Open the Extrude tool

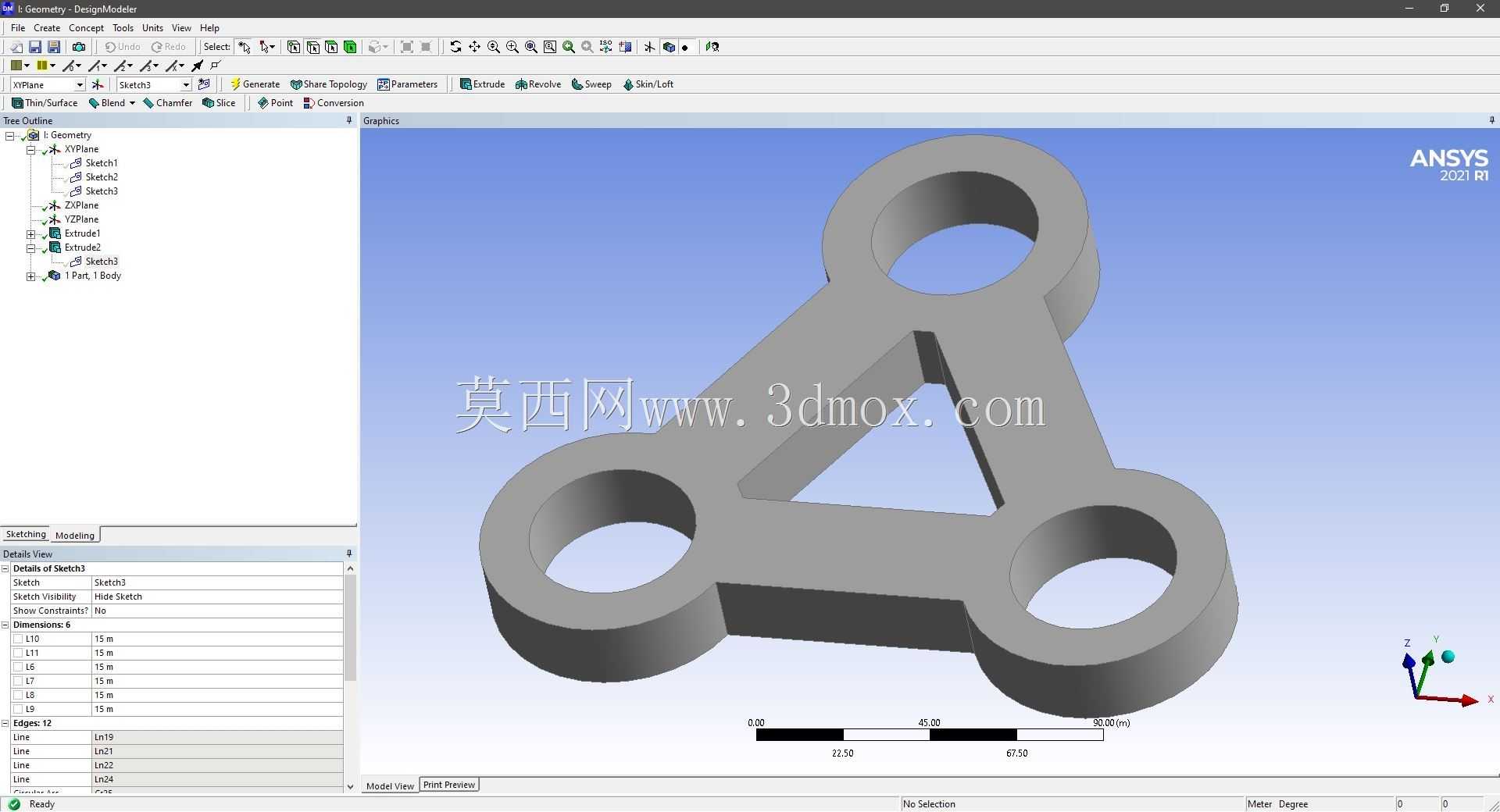tap(482, 84)
